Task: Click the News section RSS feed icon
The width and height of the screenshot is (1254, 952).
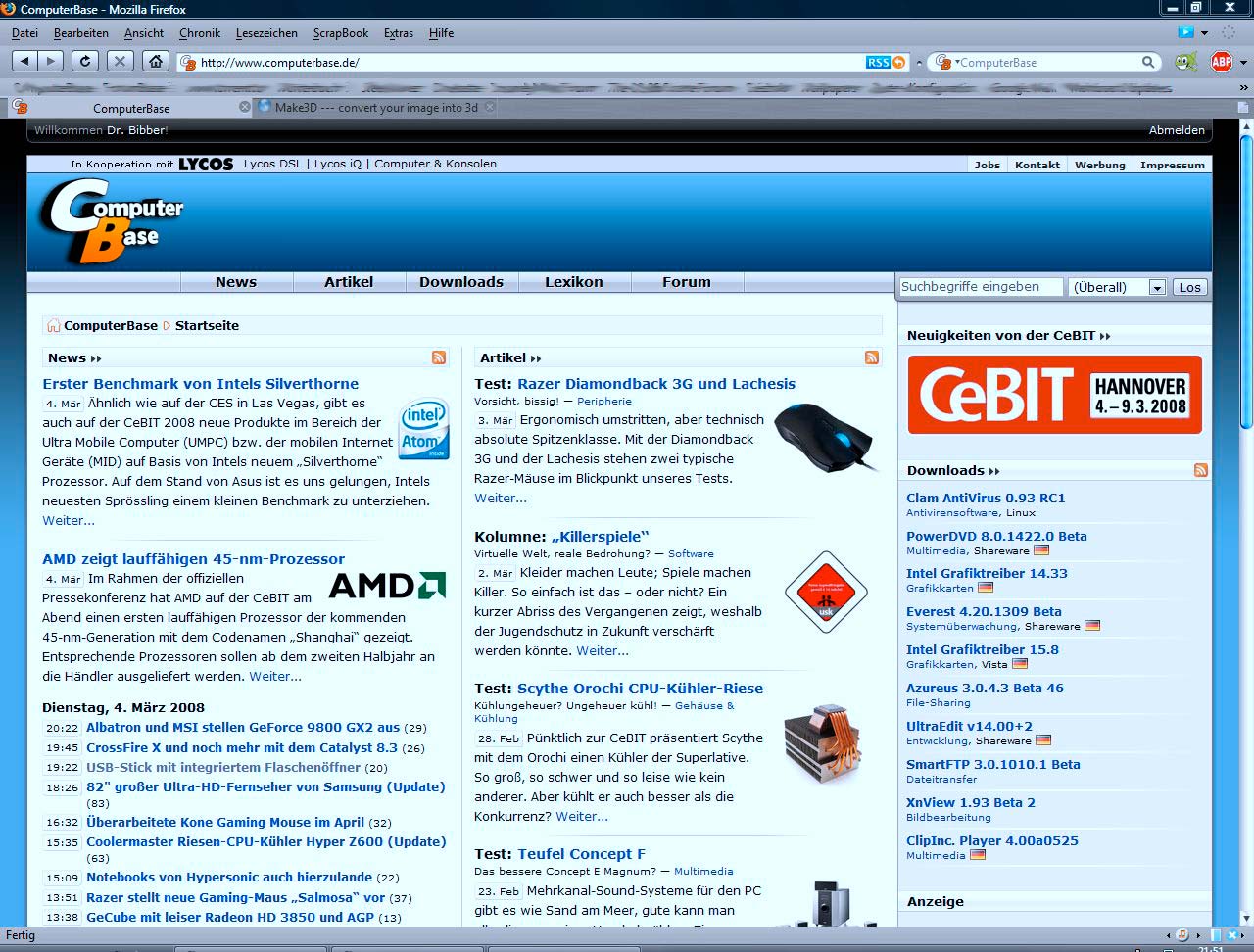Action: (439, 357)
